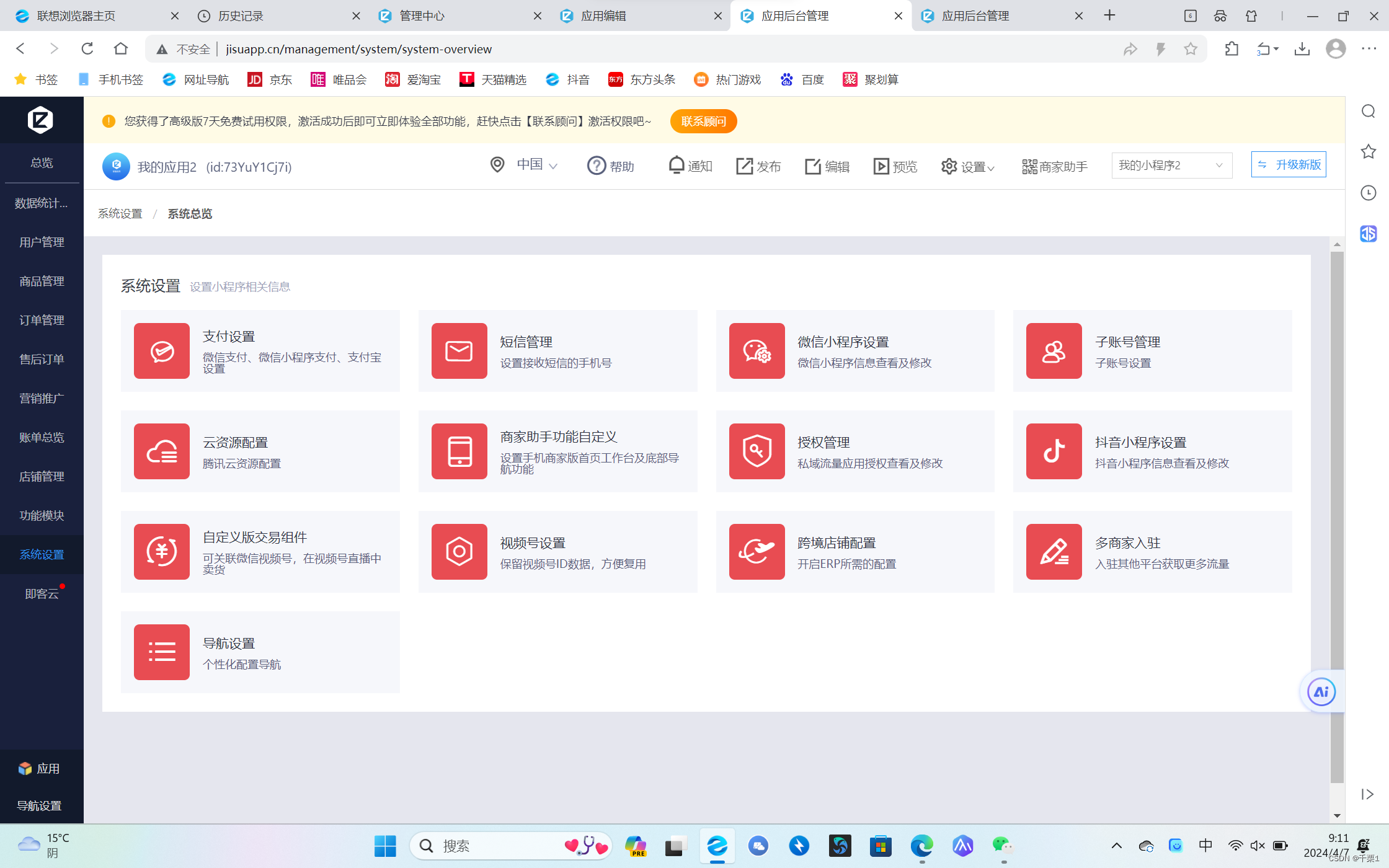Screen dimensions: 1389x868
Task: Click the 抖音小程序设置 TikTok icon
Action: pos(1054,451)
